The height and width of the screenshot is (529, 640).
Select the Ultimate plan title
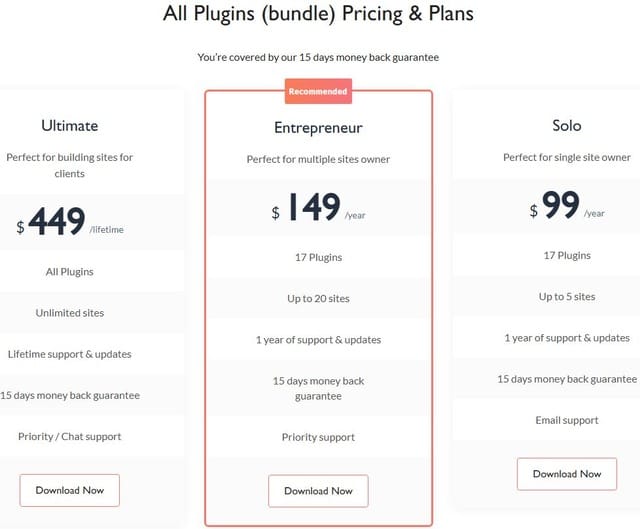(70, 126)
